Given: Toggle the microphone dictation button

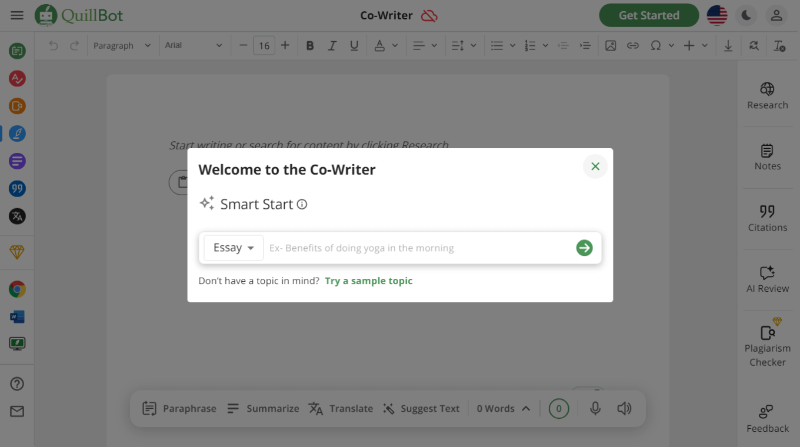Looking at the screenshot, I should point(595,408).
